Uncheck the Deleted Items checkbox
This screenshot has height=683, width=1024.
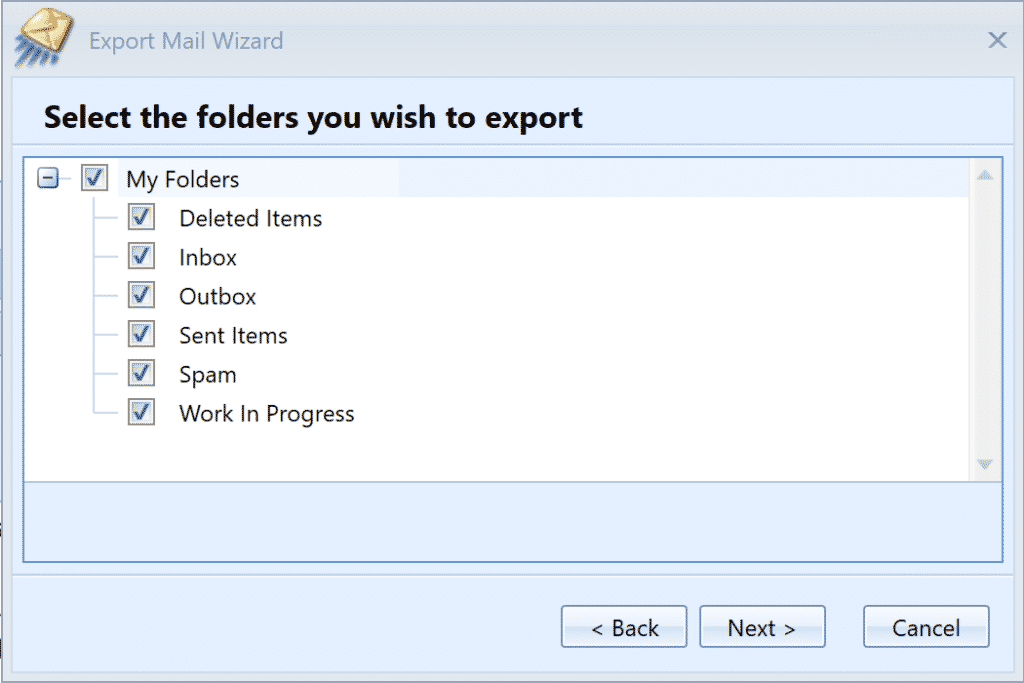141,218
